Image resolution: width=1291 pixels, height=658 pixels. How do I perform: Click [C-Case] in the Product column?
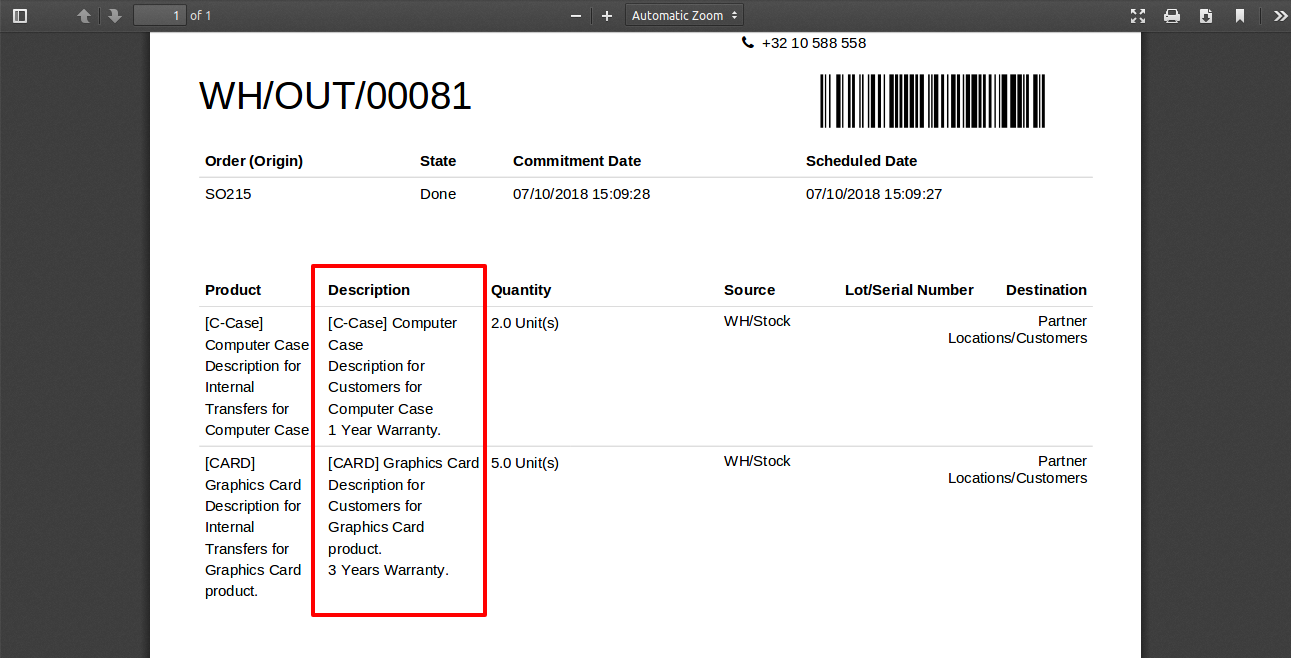(234, 323)
